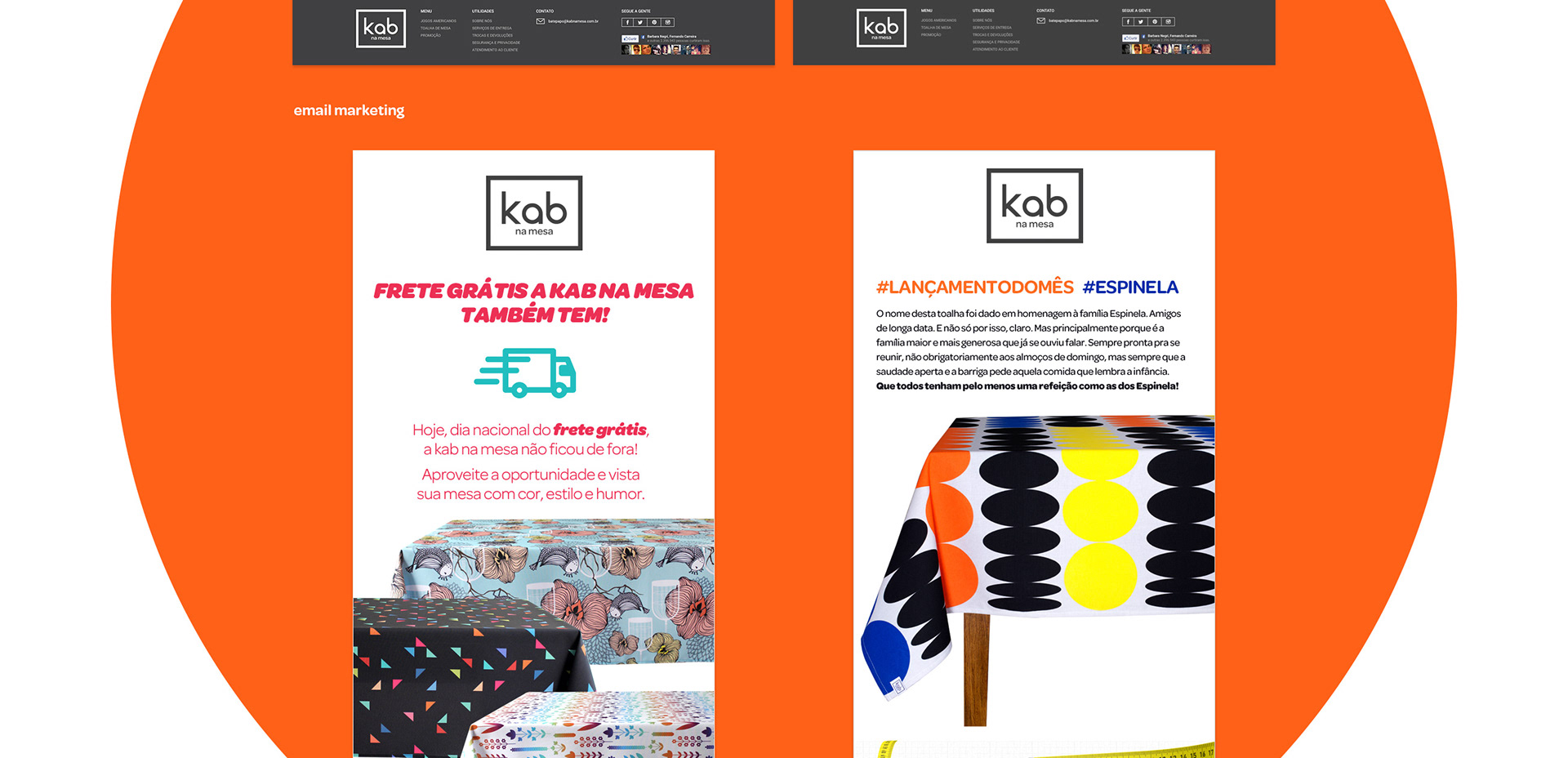Click the Instagram icon in the right footer mockup
This screenshot has width=1568, height=758.
(1169, 21)
